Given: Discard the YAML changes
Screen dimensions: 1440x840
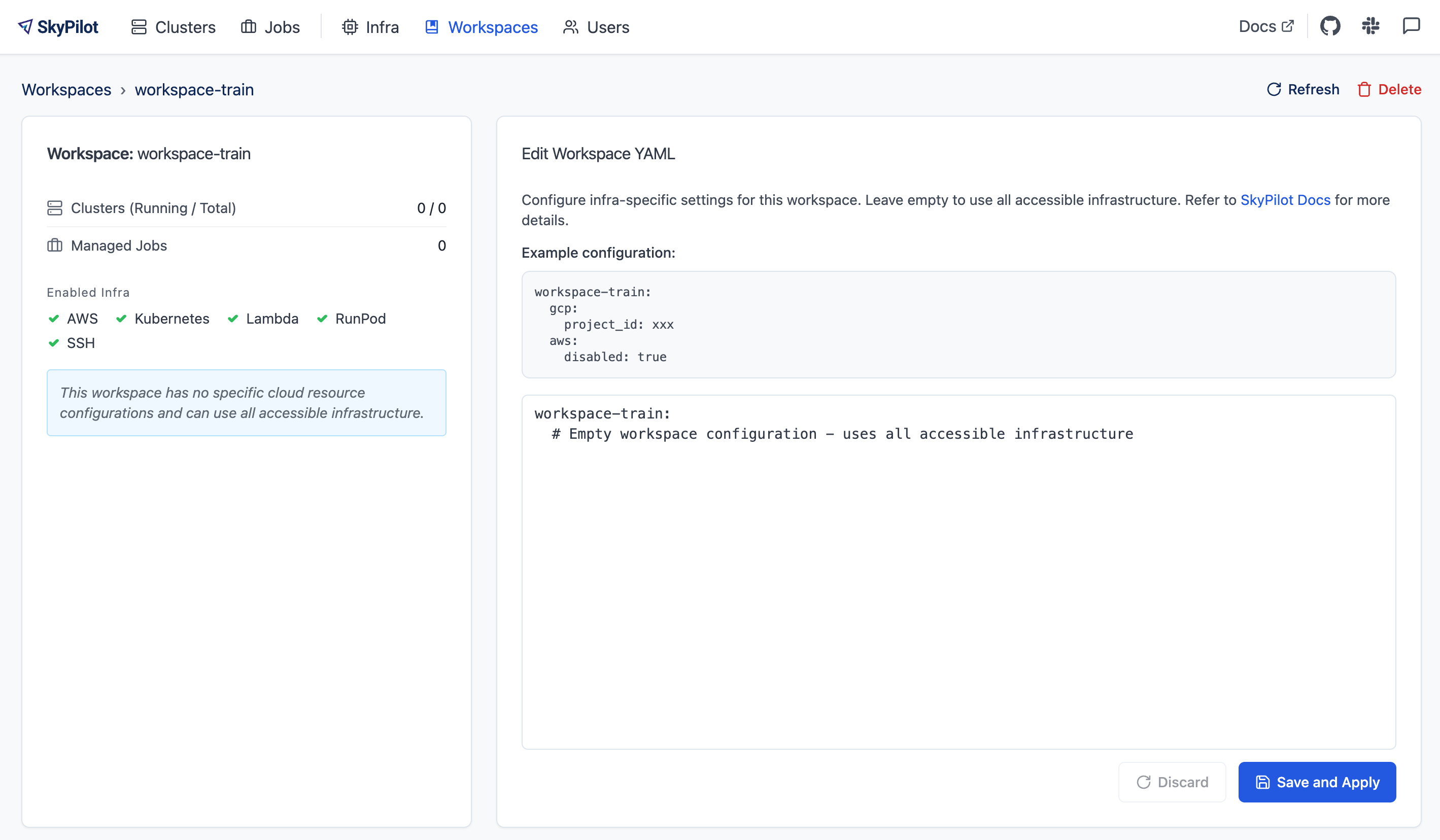Looking at the screenshot, I should coord(1172,782).
